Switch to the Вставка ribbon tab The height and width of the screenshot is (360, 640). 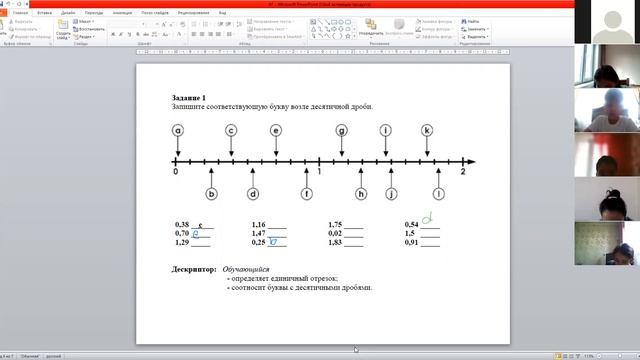[44, 13]
